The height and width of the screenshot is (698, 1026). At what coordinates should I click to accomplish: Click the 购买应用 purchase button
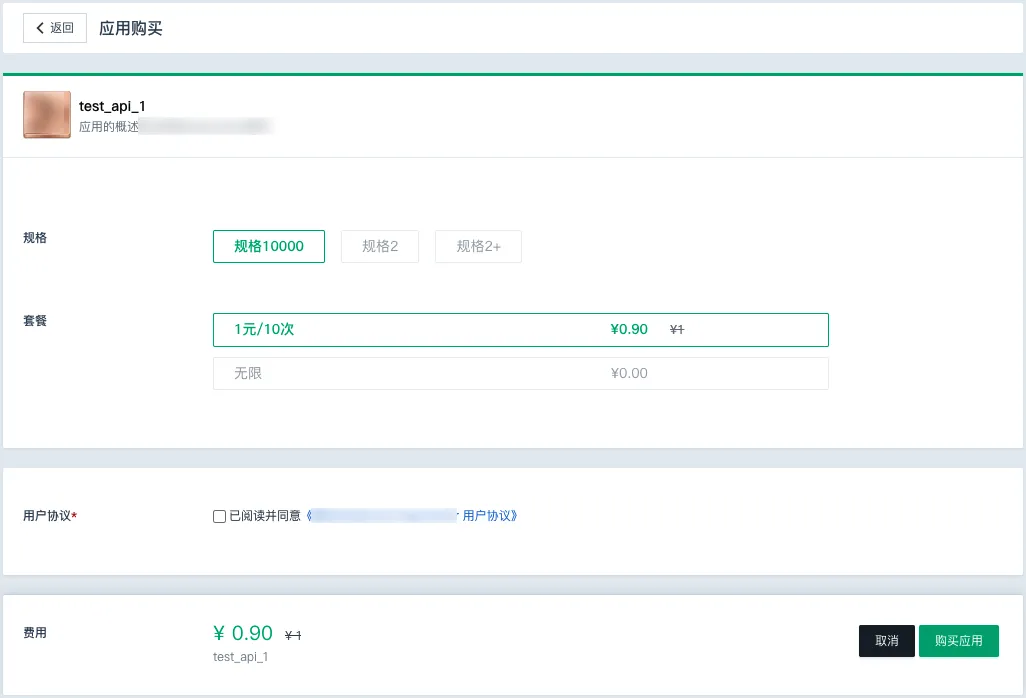tap(959, 641)
